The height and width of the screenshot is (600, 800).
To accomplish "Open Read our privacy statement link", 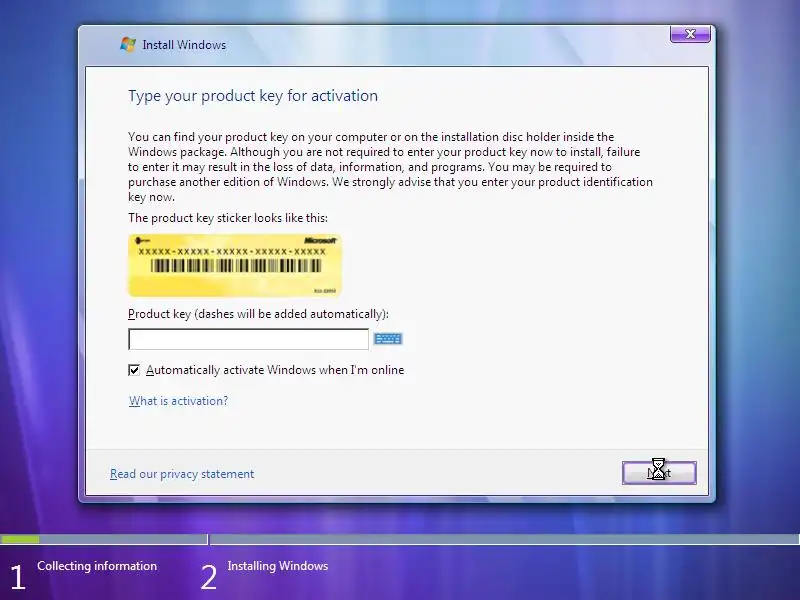I will [182, 474].
